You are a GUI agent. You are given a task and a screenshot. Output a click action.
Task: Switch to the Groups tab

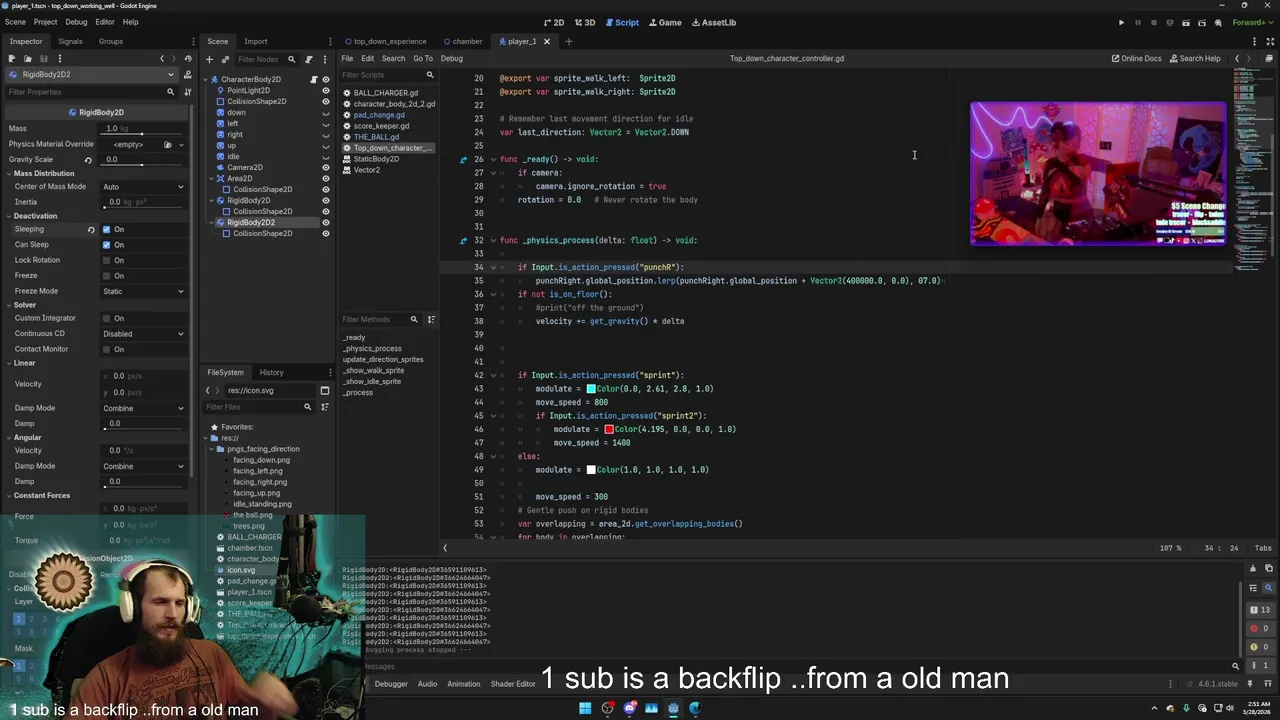pos(110,41)
